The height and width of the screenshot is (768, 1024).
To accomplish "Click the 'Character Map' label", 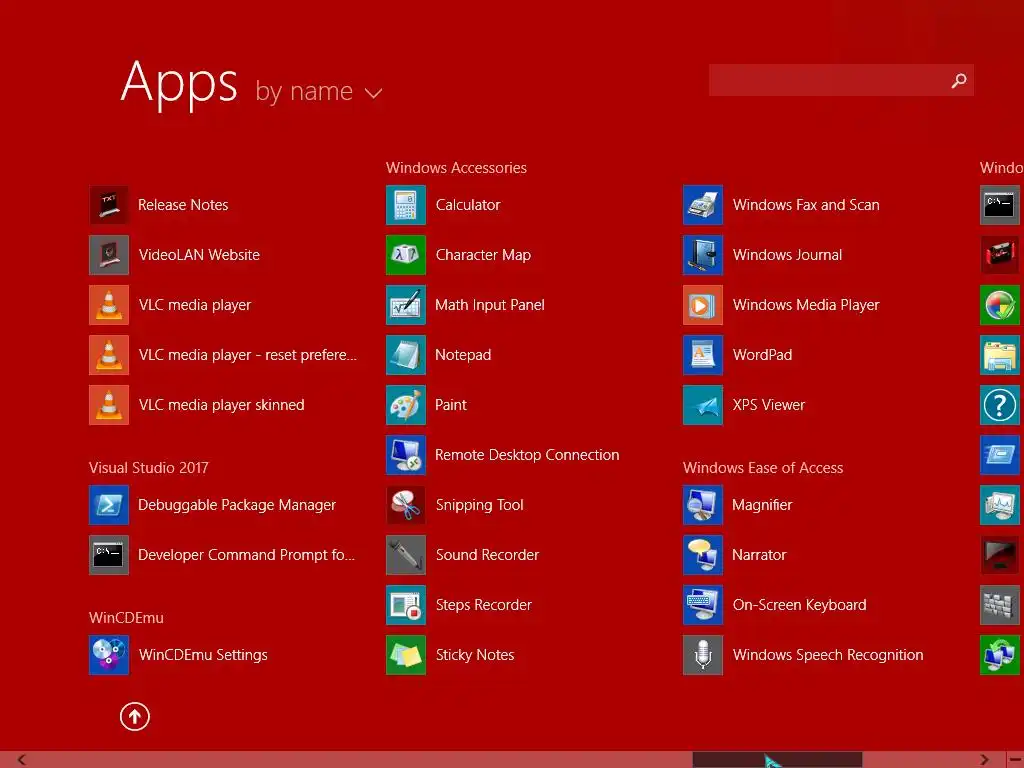I will pyautogui.click(x=483, y=255).
